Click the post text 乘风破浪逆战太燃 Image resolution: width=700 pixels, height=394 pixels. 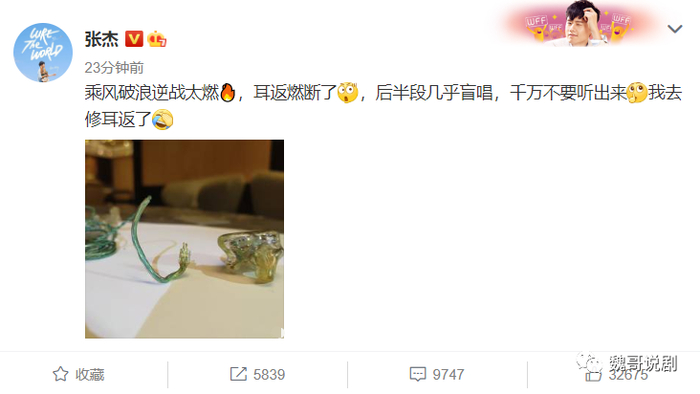152,93
